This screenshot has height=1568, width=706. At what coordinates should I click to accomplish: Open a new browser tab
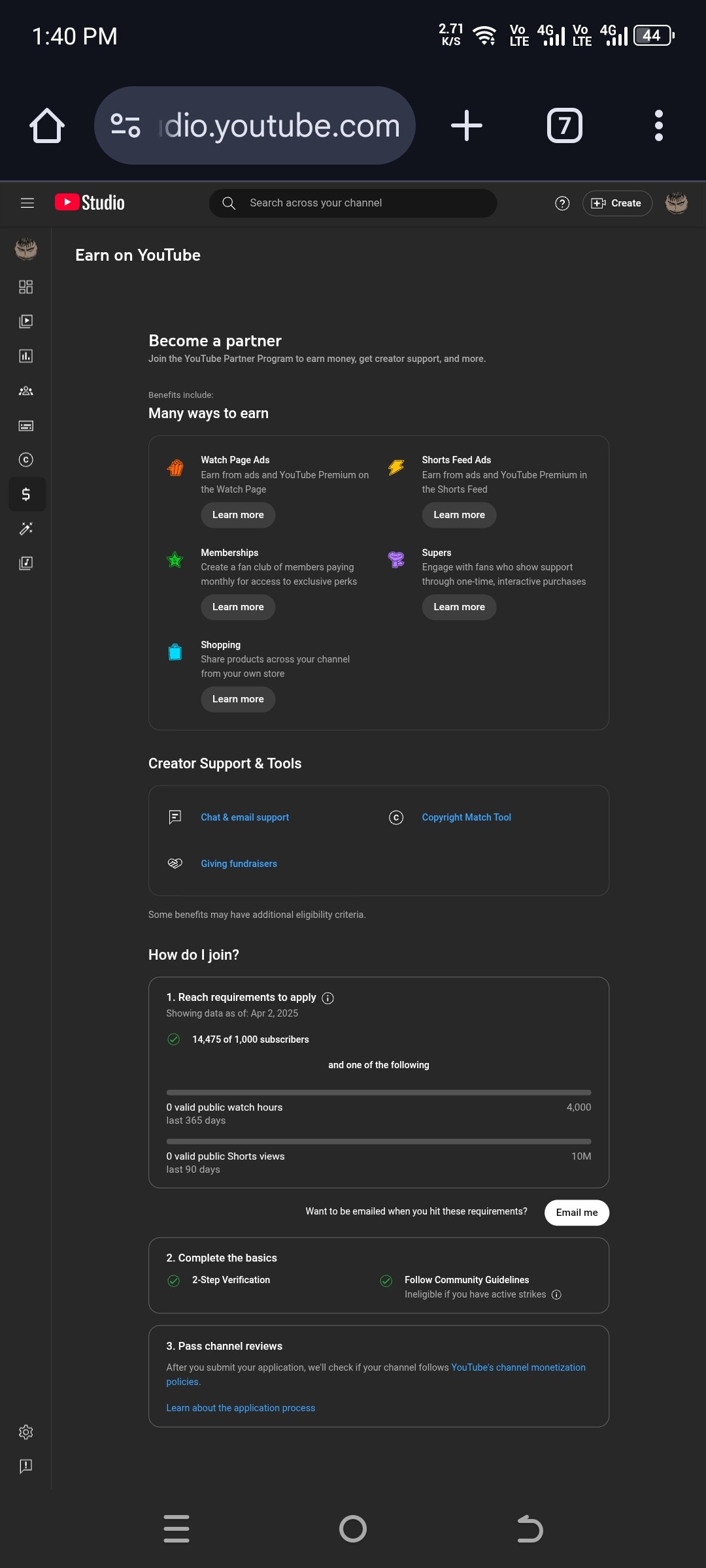pyautogui.click(x=467, y=125)
